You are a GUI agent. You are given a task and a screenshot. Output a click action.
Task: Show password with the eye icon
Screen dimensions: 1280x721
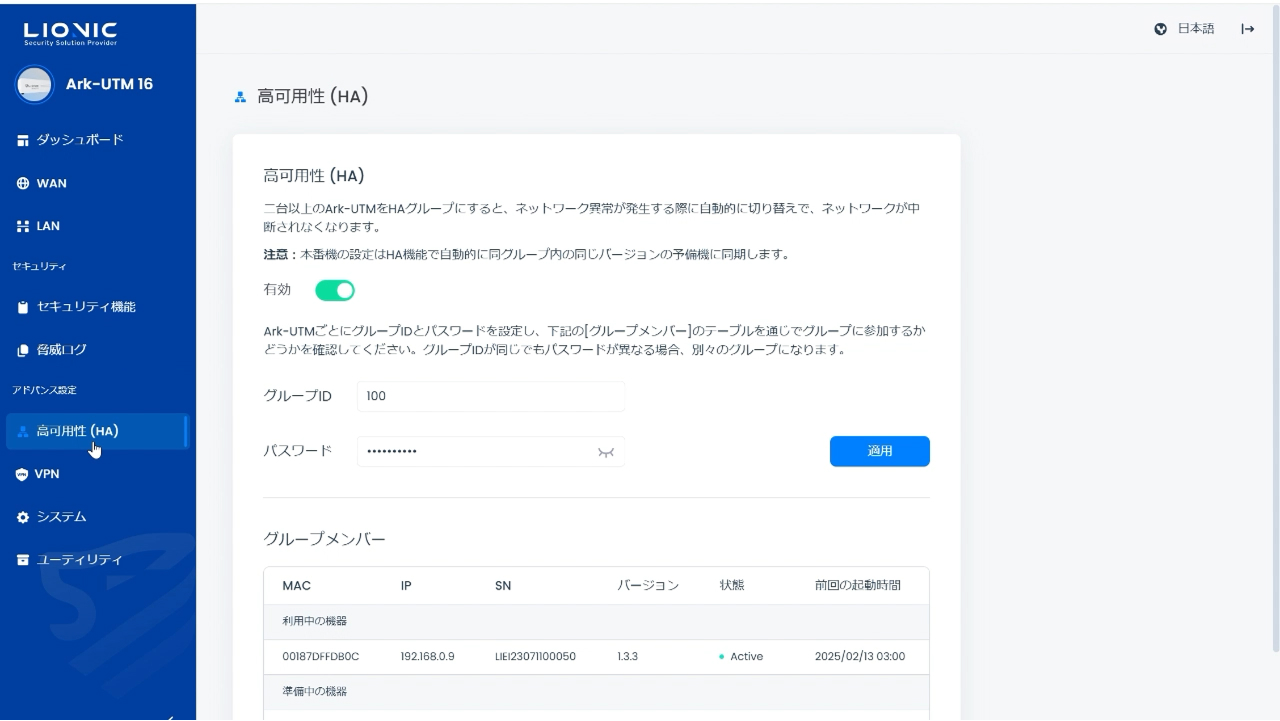(605, 452)
